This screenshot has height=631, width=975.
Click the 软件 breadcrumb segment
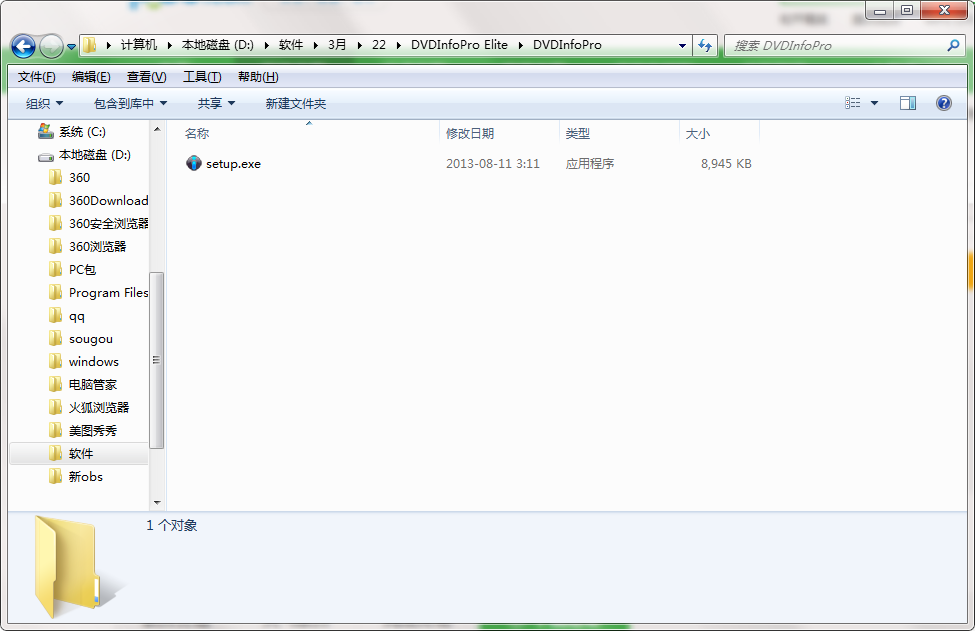click(291, 45)
